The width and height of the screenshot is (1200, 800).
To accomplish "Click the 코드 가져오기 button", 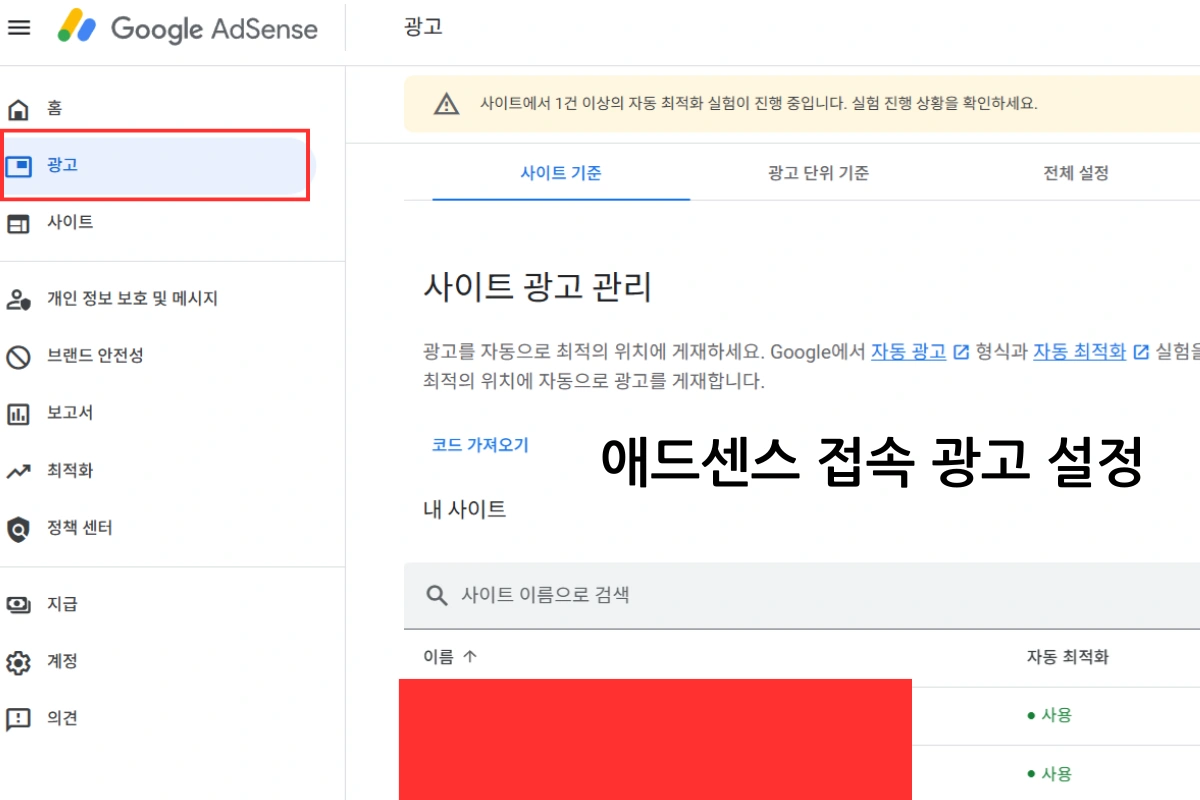I will 480,446.
